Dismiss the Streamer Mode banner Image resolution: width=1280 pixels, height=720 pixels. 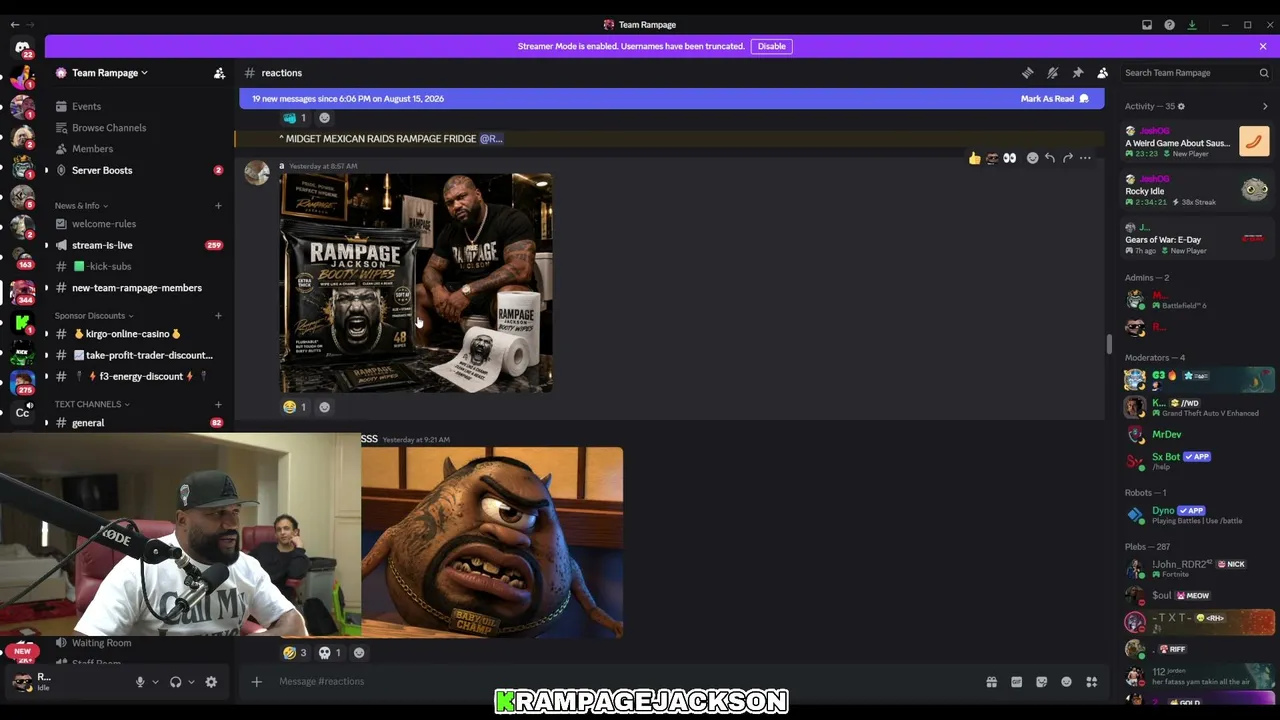(x=1263, y=46)
